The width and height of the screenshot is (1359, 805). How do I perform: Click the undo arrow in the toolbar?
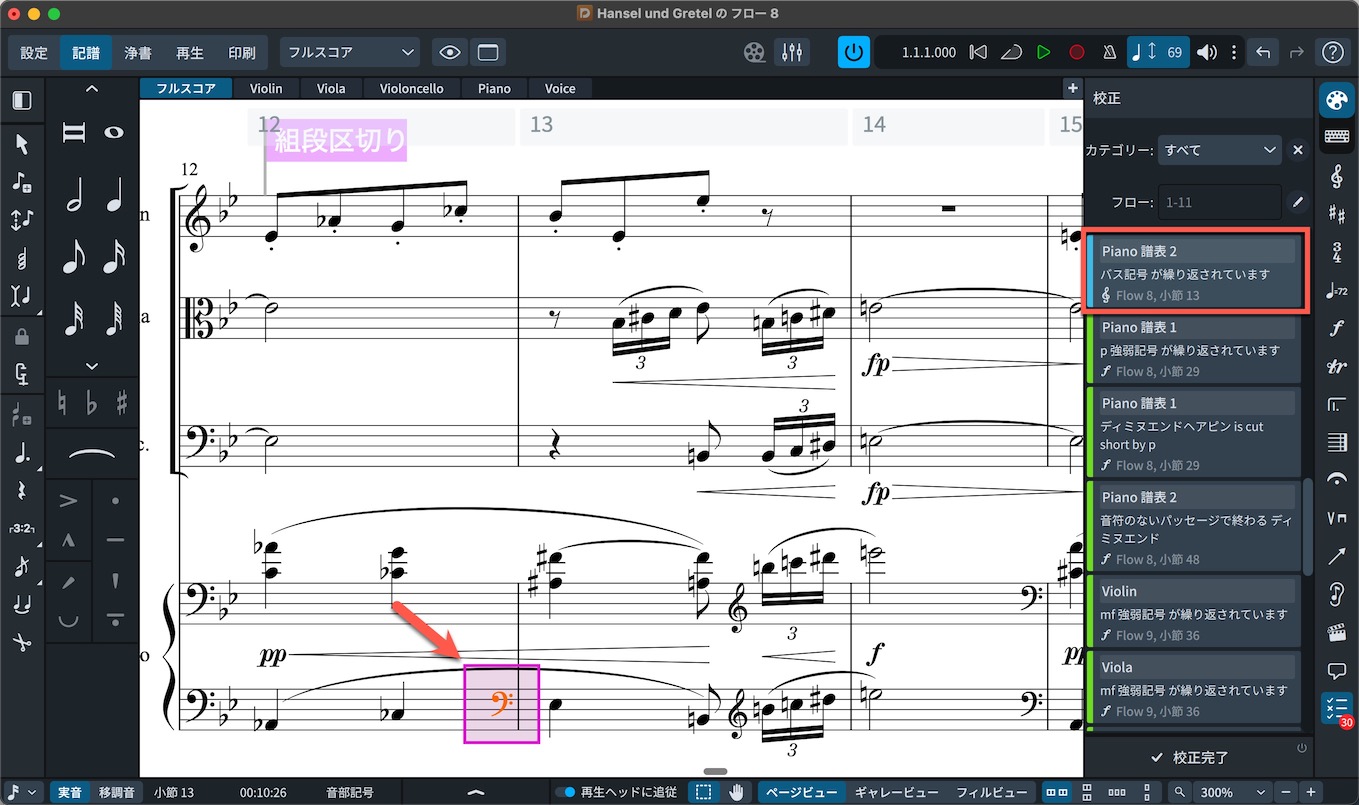1263,52
